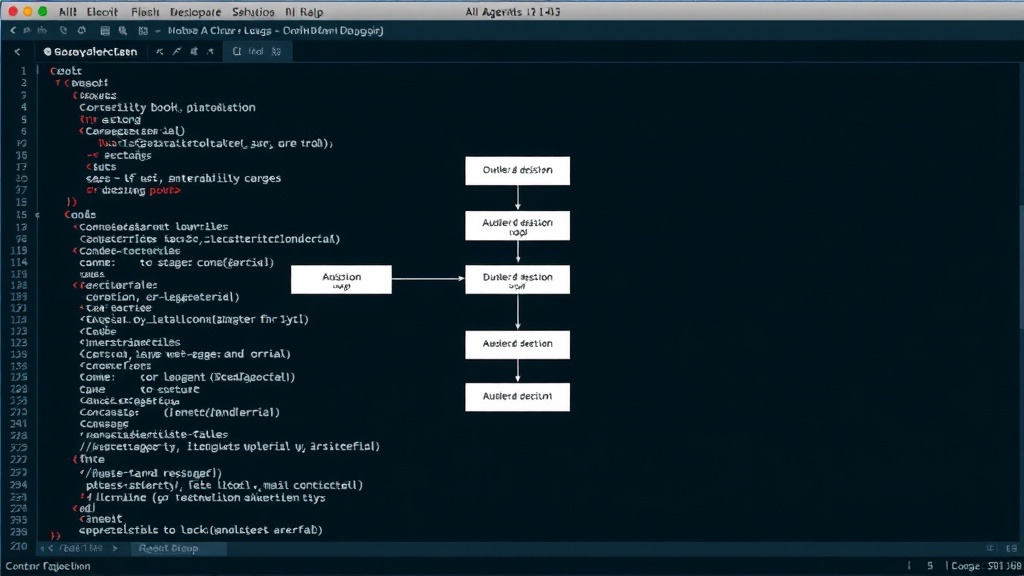Image resolution: width=1024 pixels, height=576 pixels.
Task: Toggle the rightmost icon in the second tab
Action: (x=276, y=52)
